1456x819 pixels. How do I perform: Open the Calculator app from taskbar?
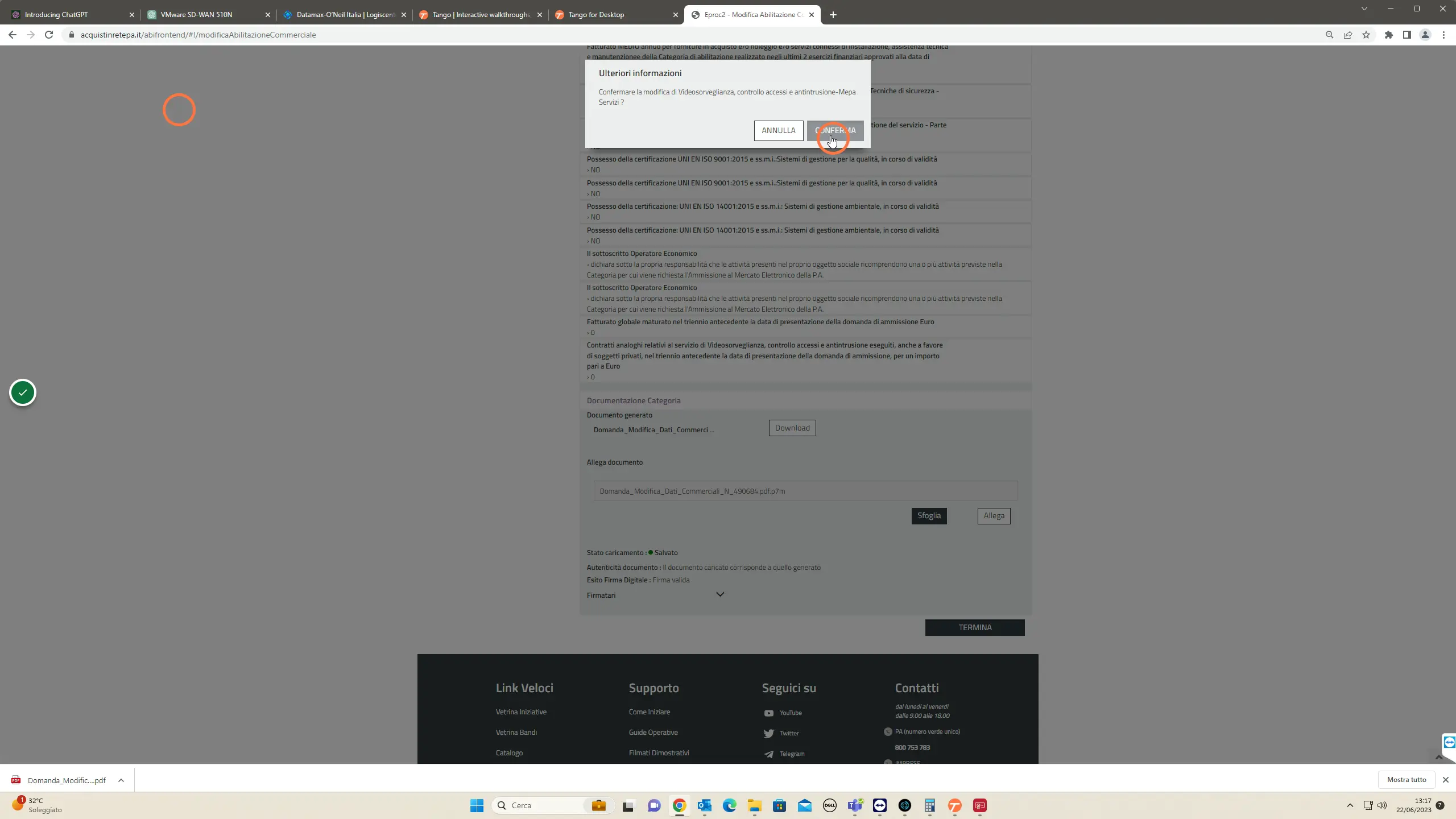point(930,805)
